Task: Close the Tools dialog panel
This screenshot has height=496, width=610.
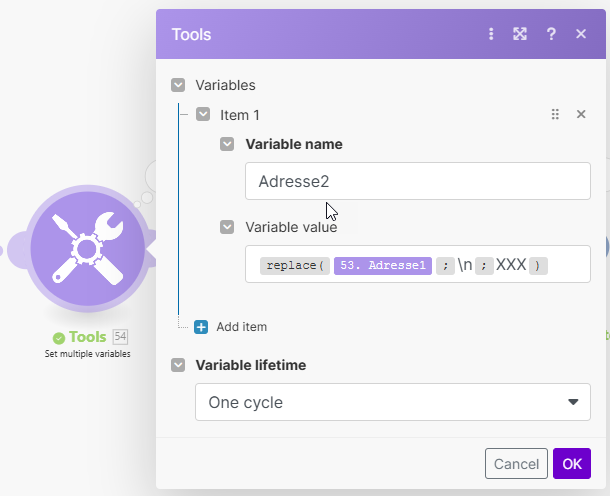Action: click(581, 34)
